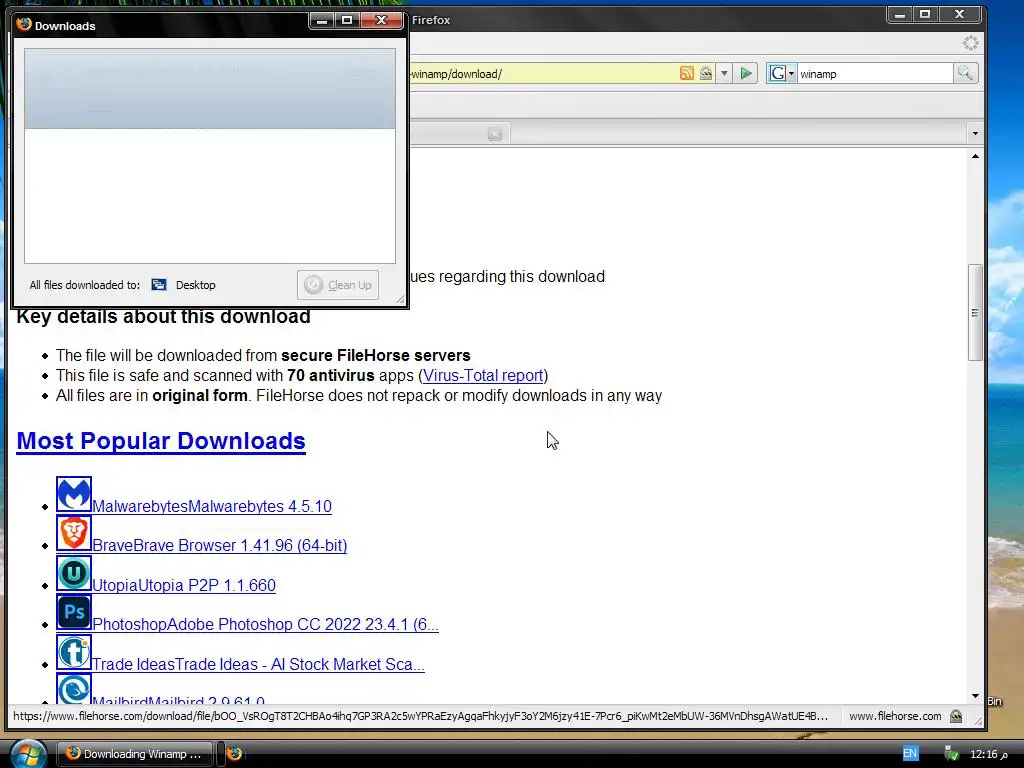Click the page scrollbar up arrow
Image resolution: width=1024 pixels, height=768 pixels.
(974, 156)
